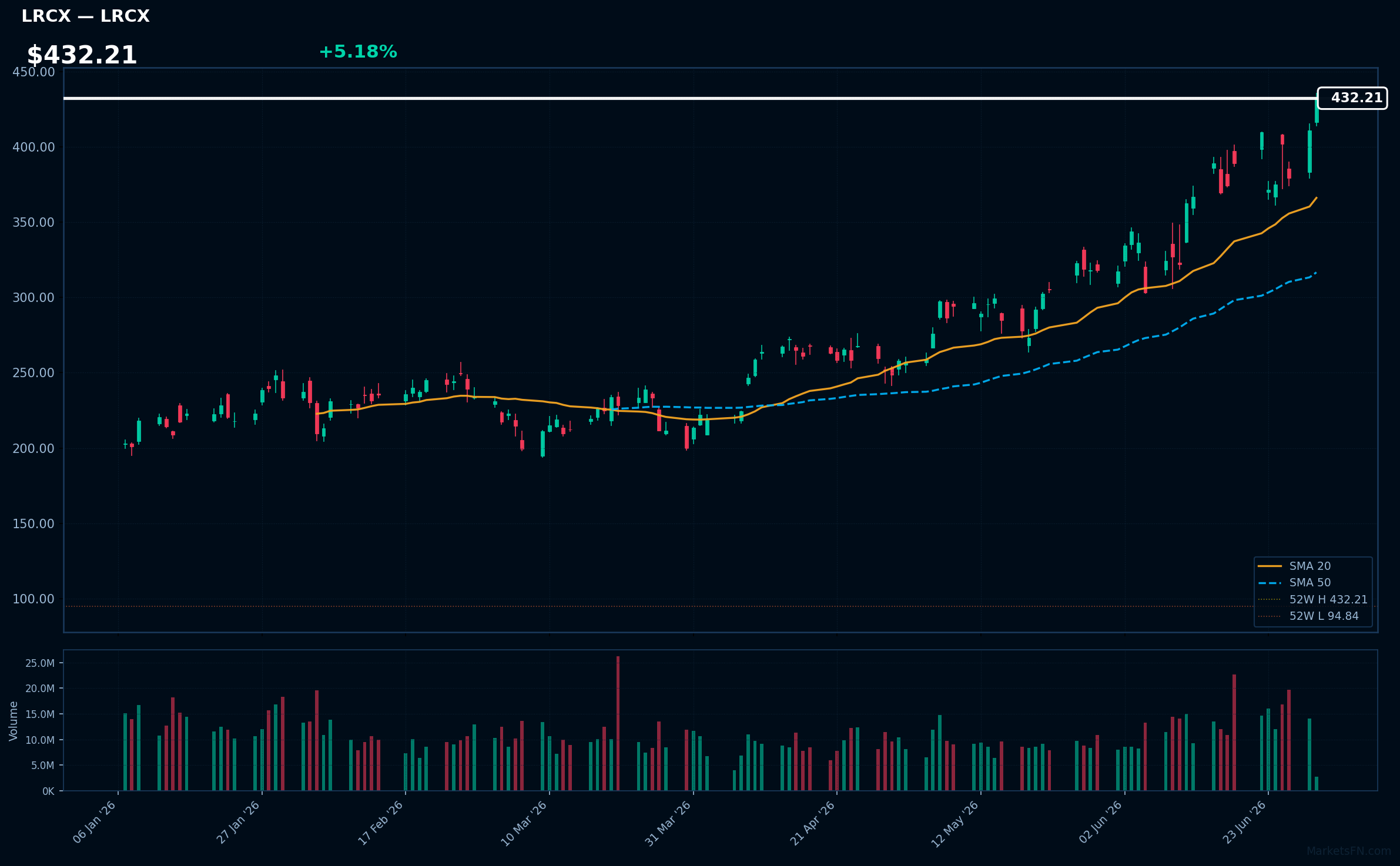Click the 5.0M volume axis label

point(43,765)
